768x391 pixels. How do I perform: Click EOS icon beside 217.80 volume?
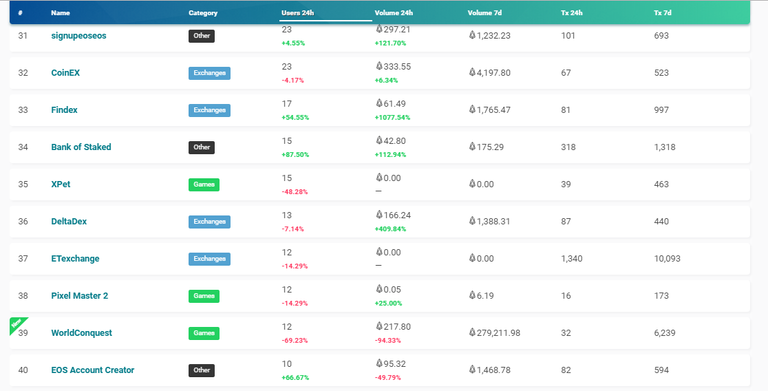point(379,326)
